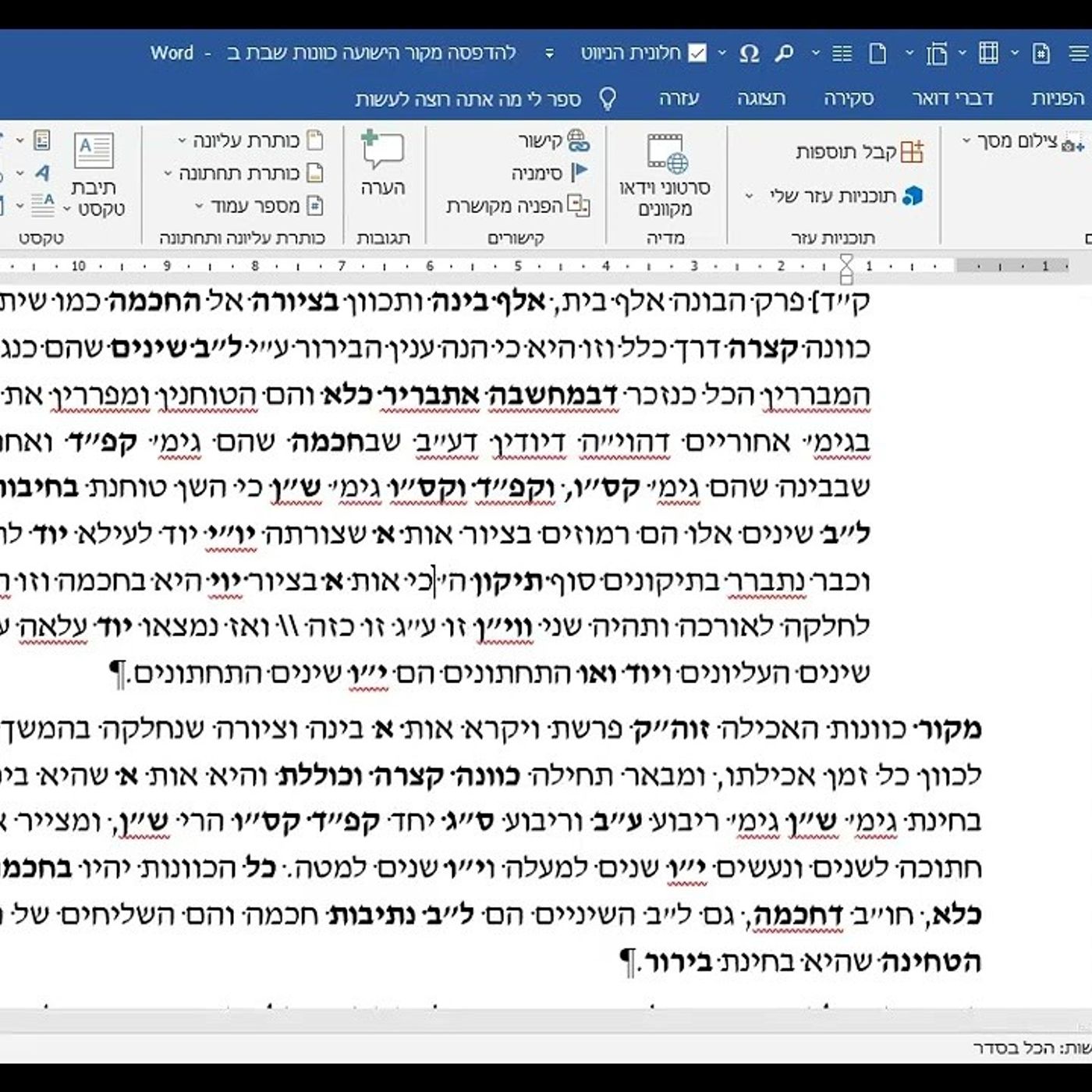This screenshot has height=1092, width=1092.
Task: Switch to the סקירה review tab
Action: 849,98
